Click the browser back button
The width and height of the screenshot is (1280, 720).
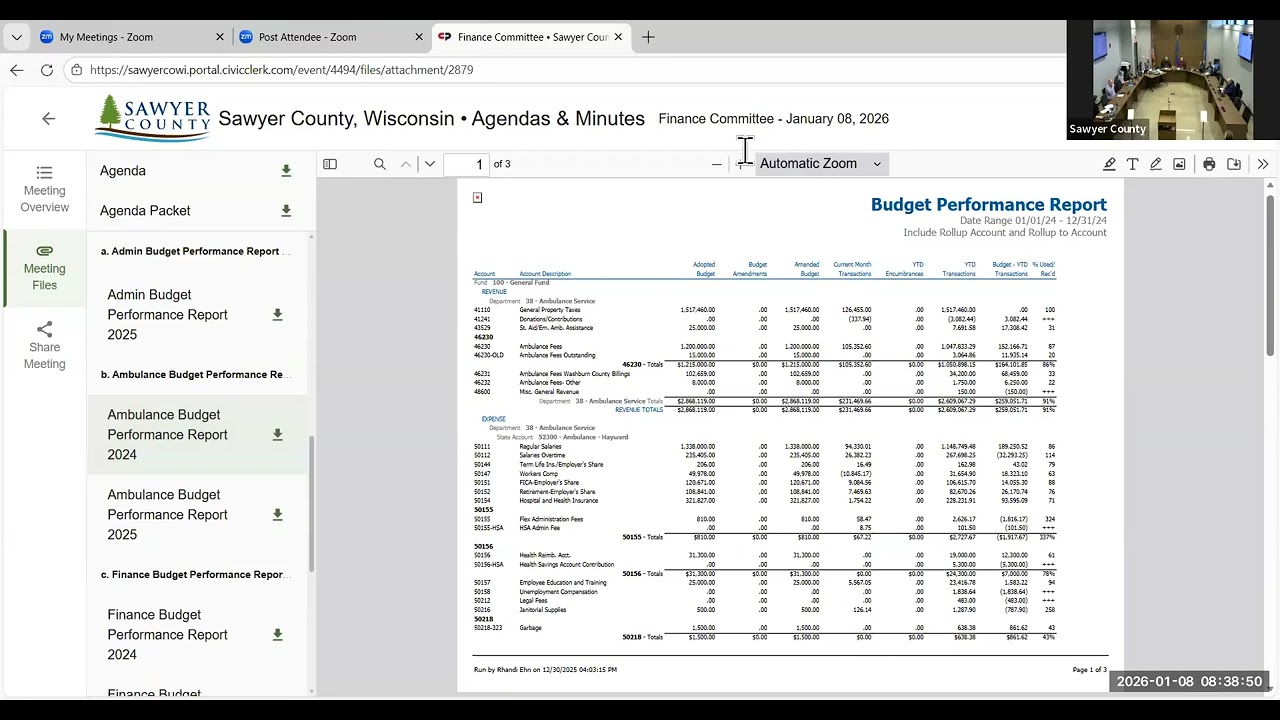(16, 70)
